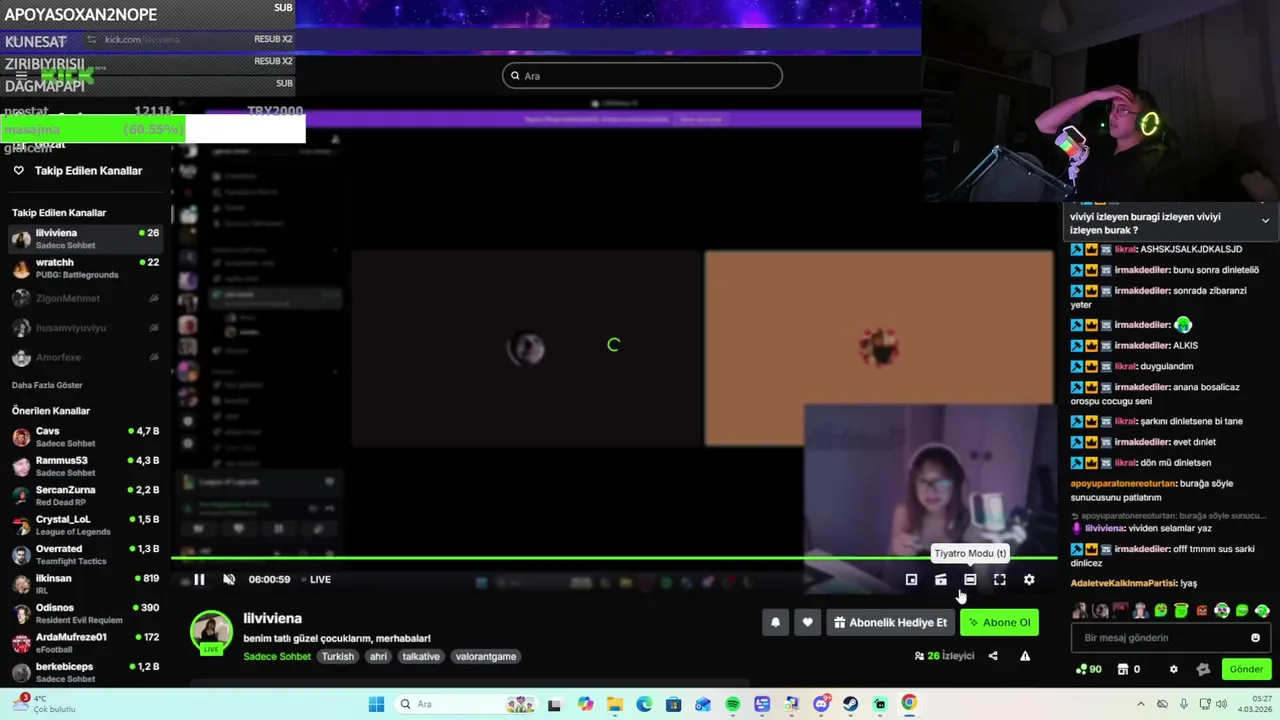Select the valorantgame tag

pyautogui.click(x=486, y=656)
